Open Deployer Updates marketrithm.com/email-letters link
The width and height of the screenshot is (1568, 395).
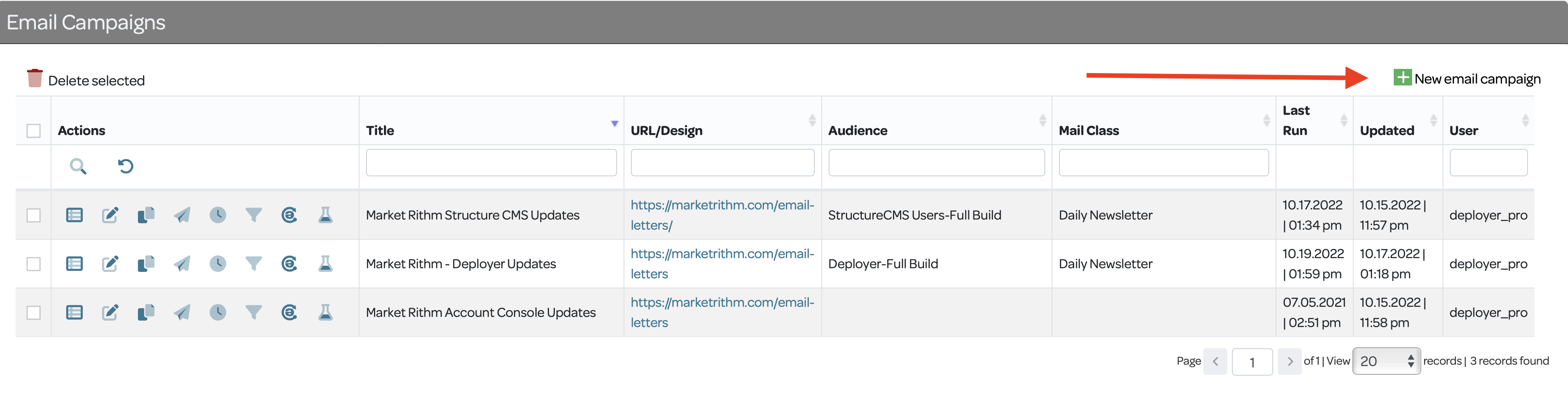pyautogui.click(x=722, y=264)
